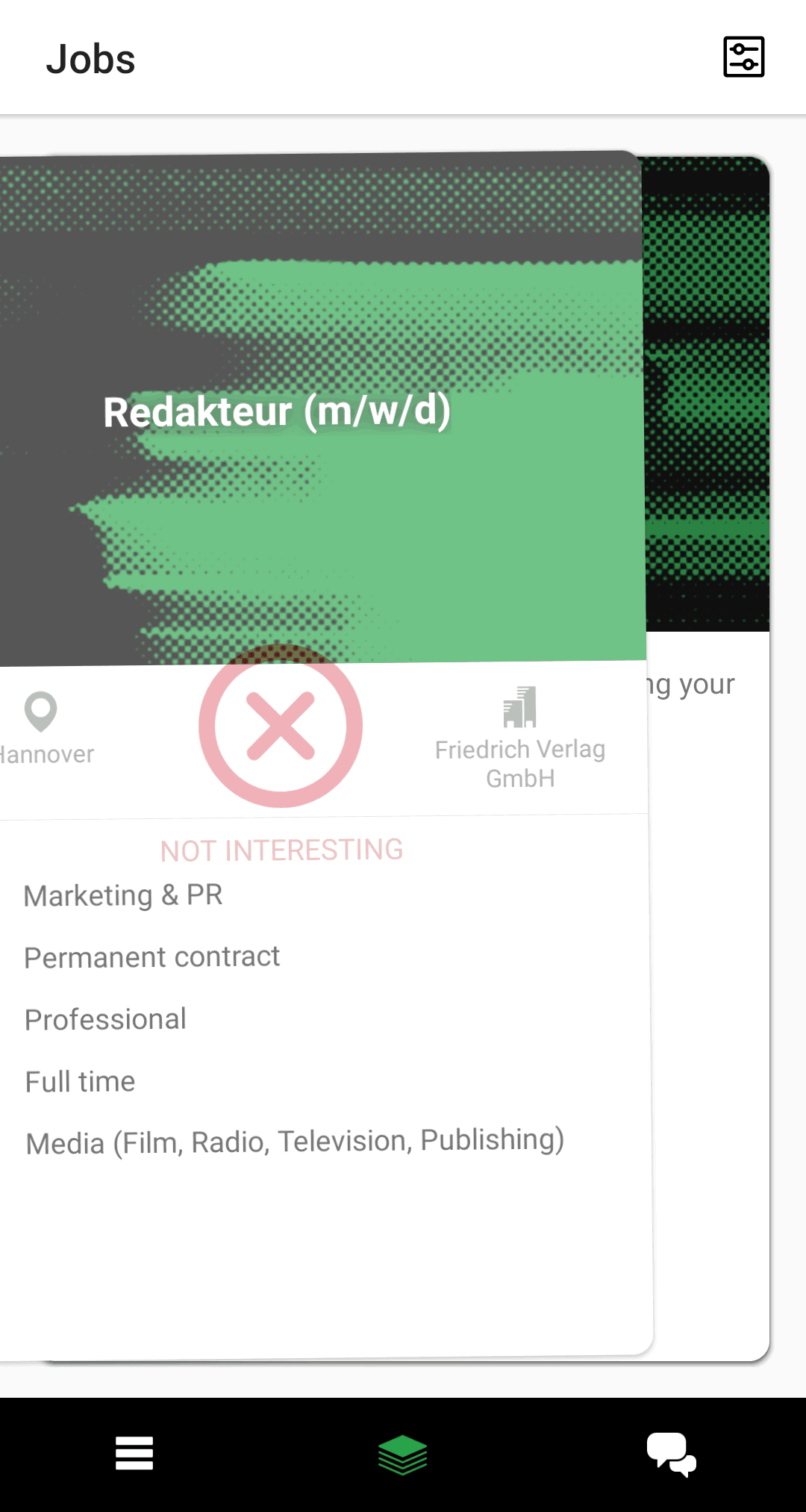The image size is (806, 1512).
Task: Click the Redakteur (m/w/d) job title
Action: click(x=277, y=411)
